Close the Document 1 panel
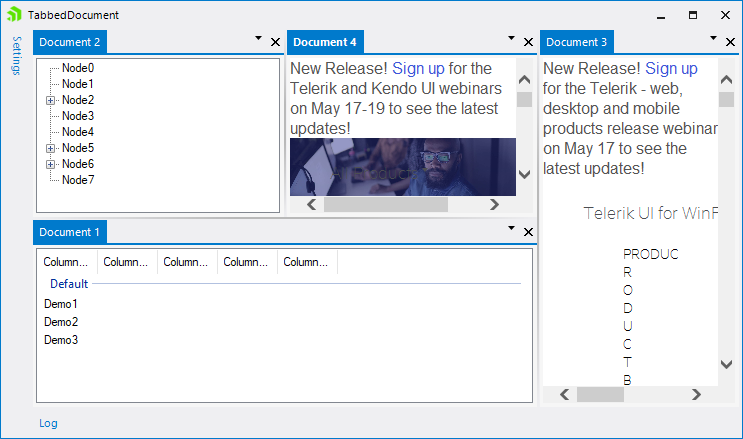 coord(528,233)
